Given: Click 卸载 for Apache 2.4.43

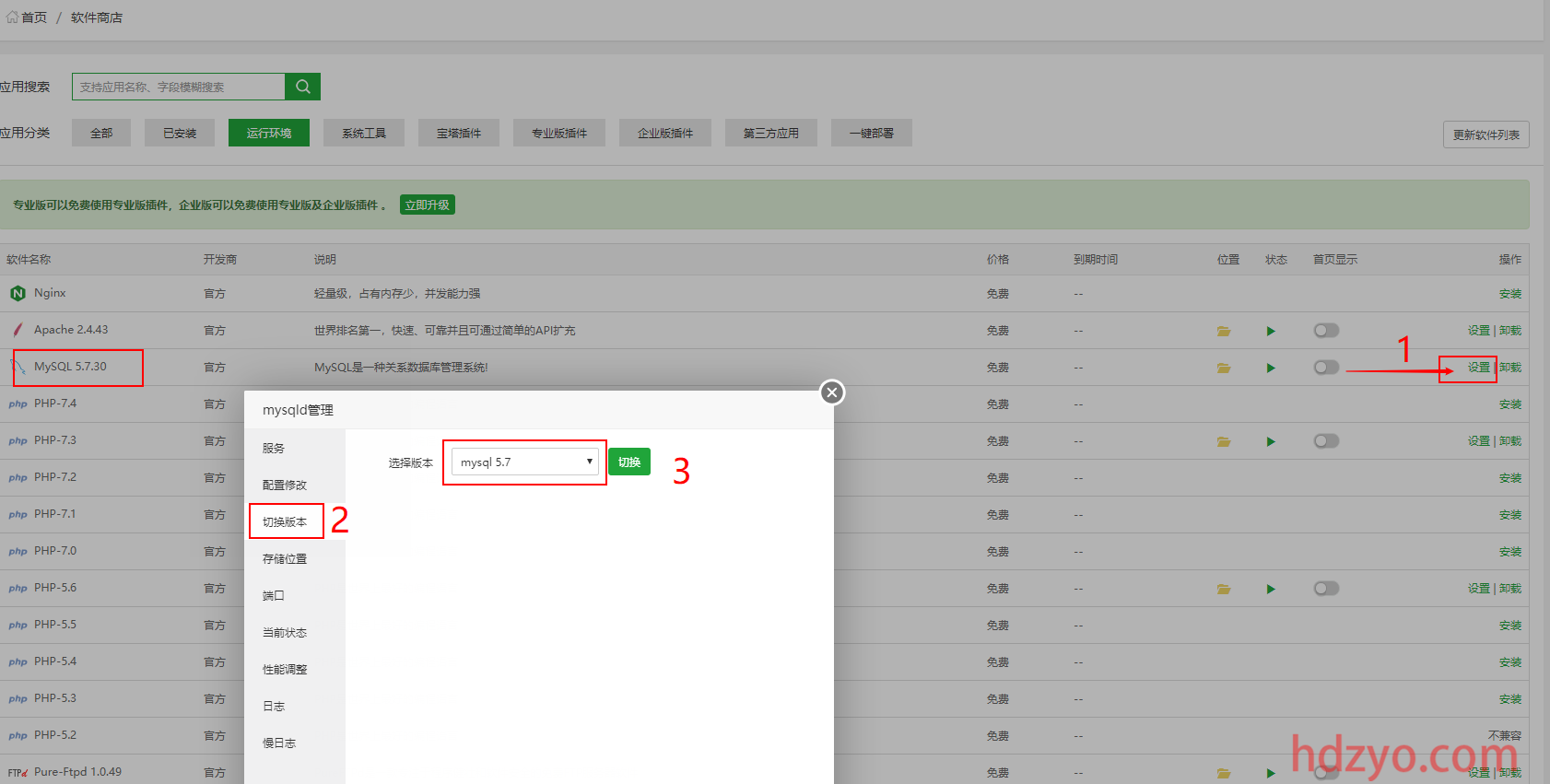Looking at the screenshot, I should pos(1510,331).
